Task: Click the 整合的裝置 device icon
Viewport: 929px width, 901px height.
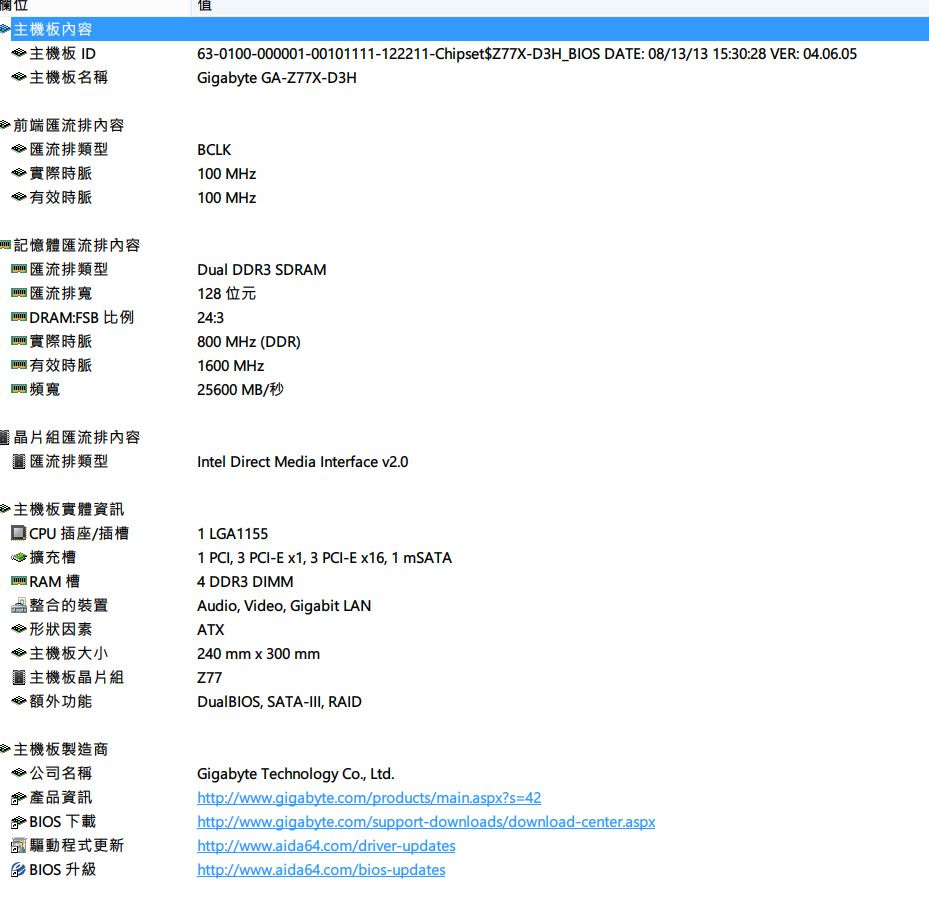Action: [19, 605]
